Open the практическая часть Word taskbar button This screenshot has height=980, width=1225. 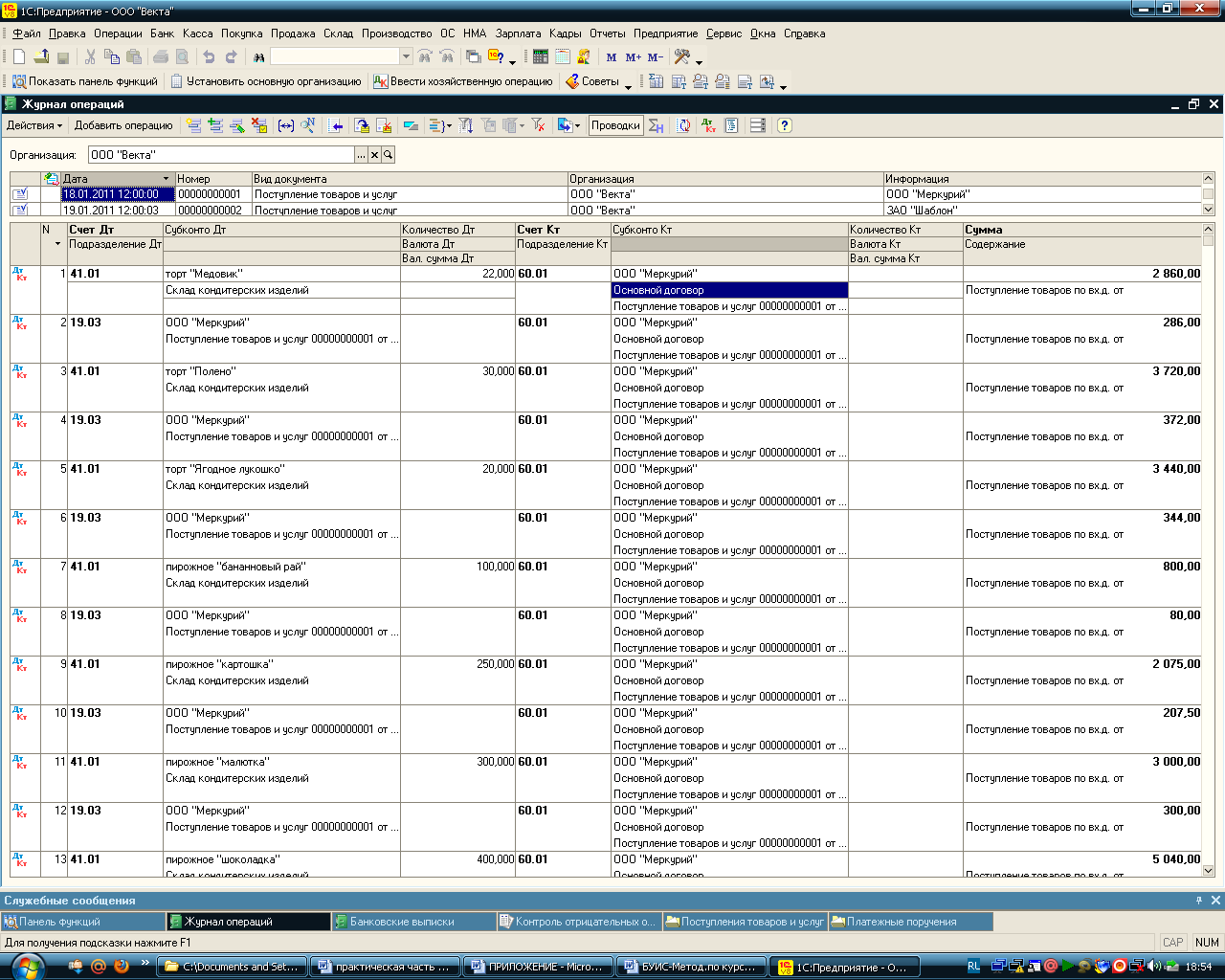click(385, 967)
